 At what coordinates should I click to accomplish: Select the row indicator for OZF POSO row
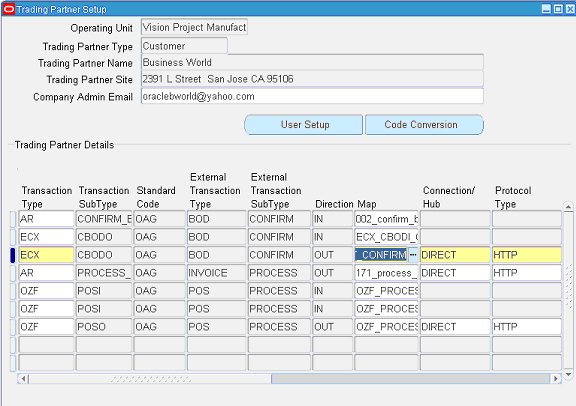coord(13,327)
